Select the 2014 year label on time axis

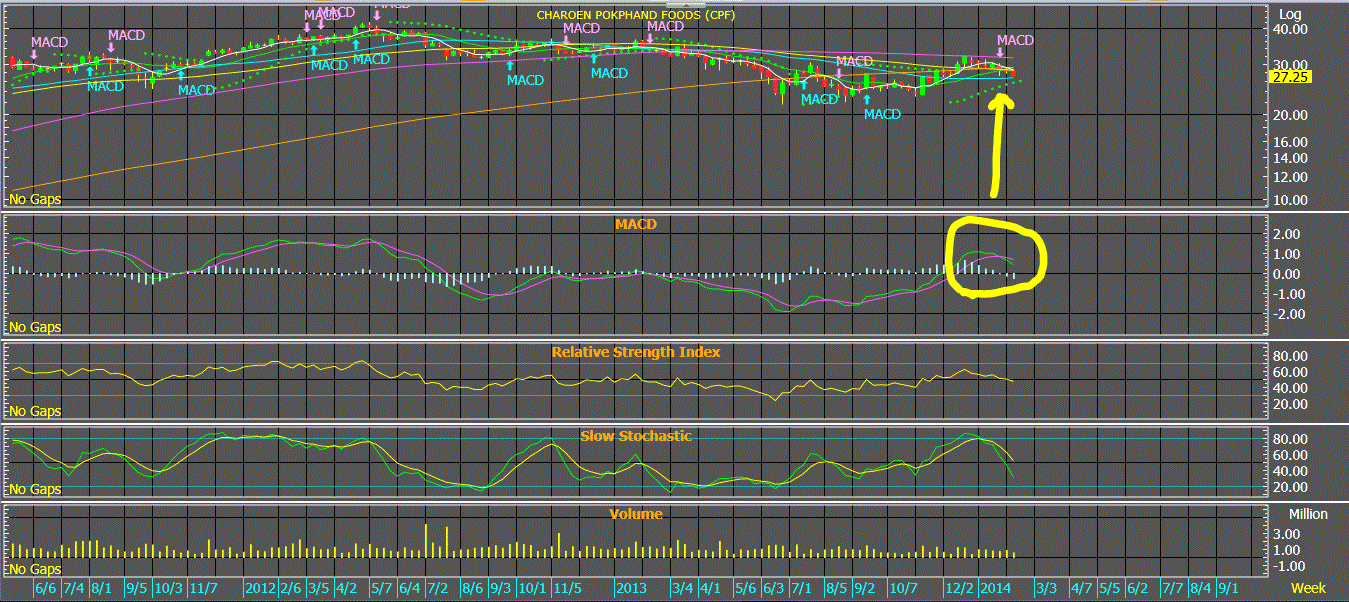(x=996, y=588)
